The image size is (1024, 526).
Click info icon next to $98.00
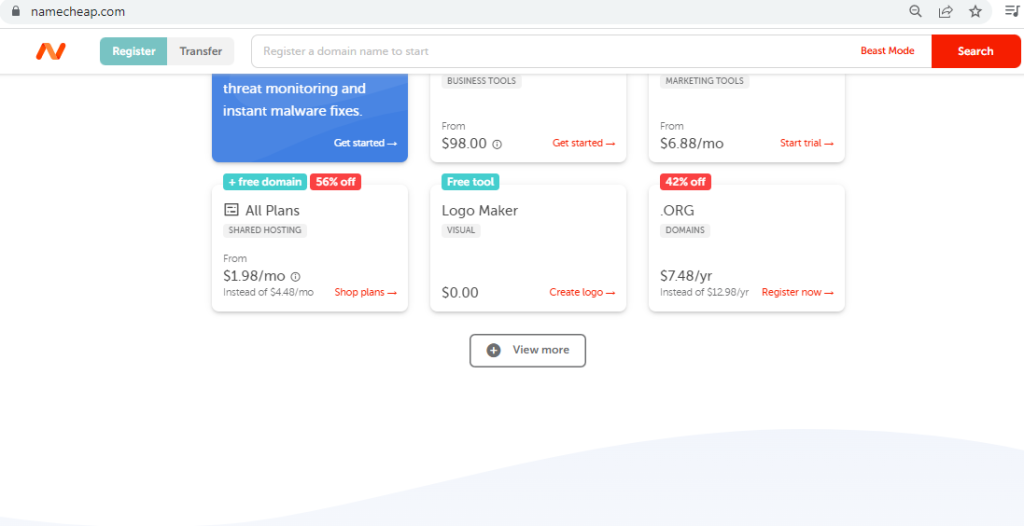point(497,144)
